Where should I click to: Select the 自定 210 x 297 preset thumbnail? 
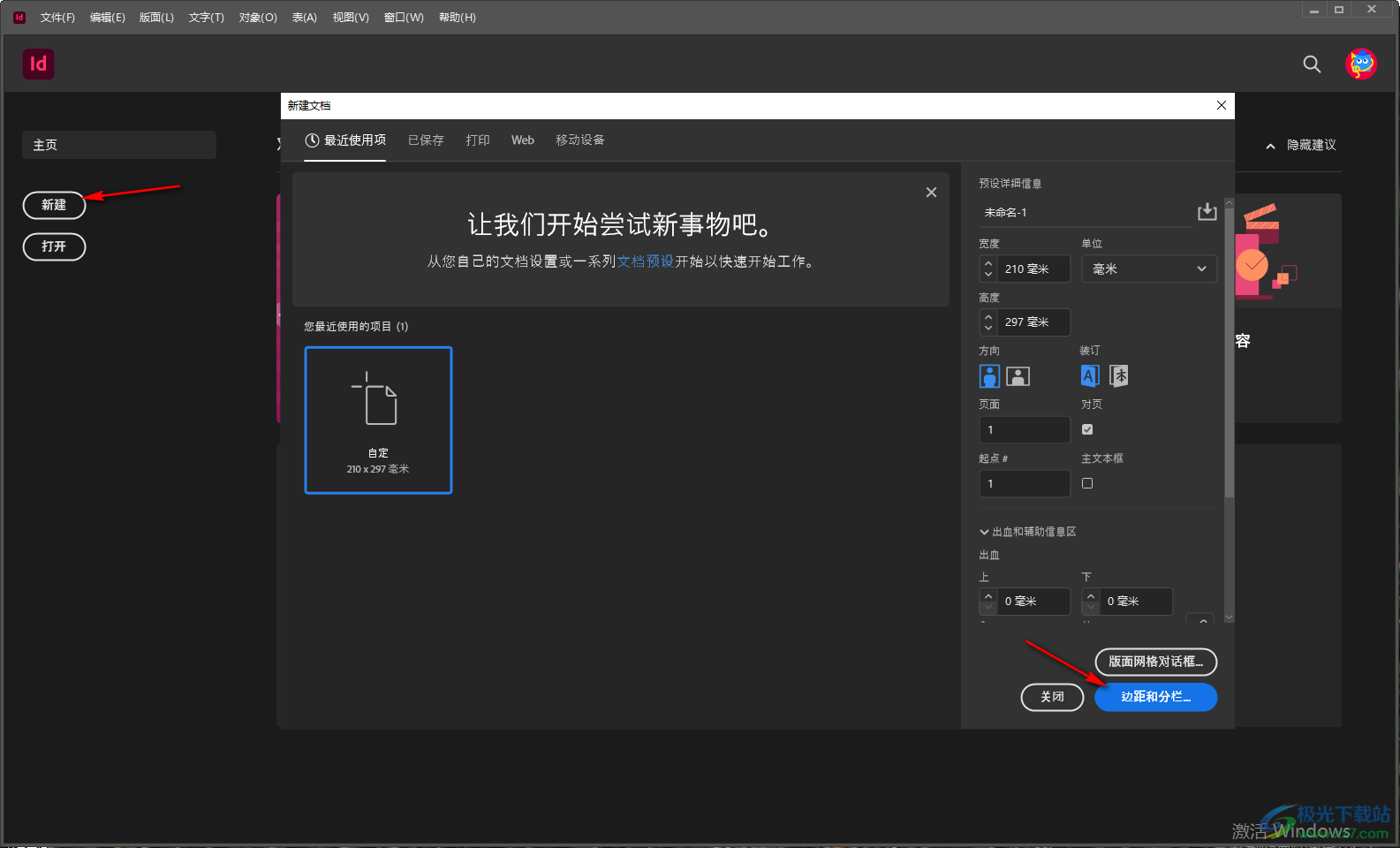click(x=378, y=420)
